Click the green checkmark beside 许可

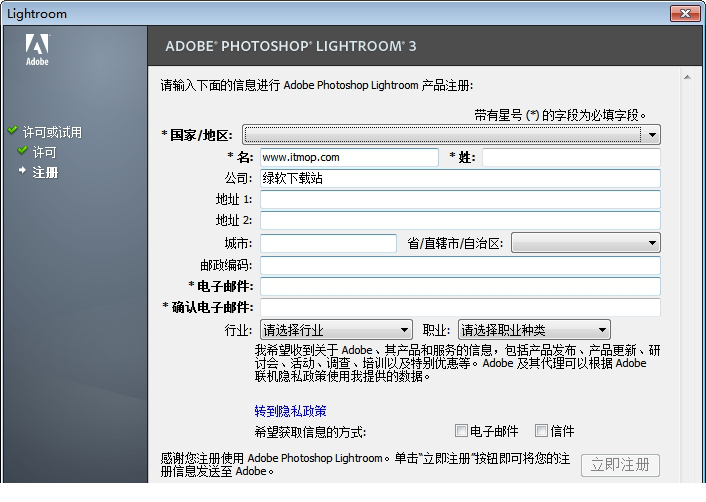pos(22,150)
